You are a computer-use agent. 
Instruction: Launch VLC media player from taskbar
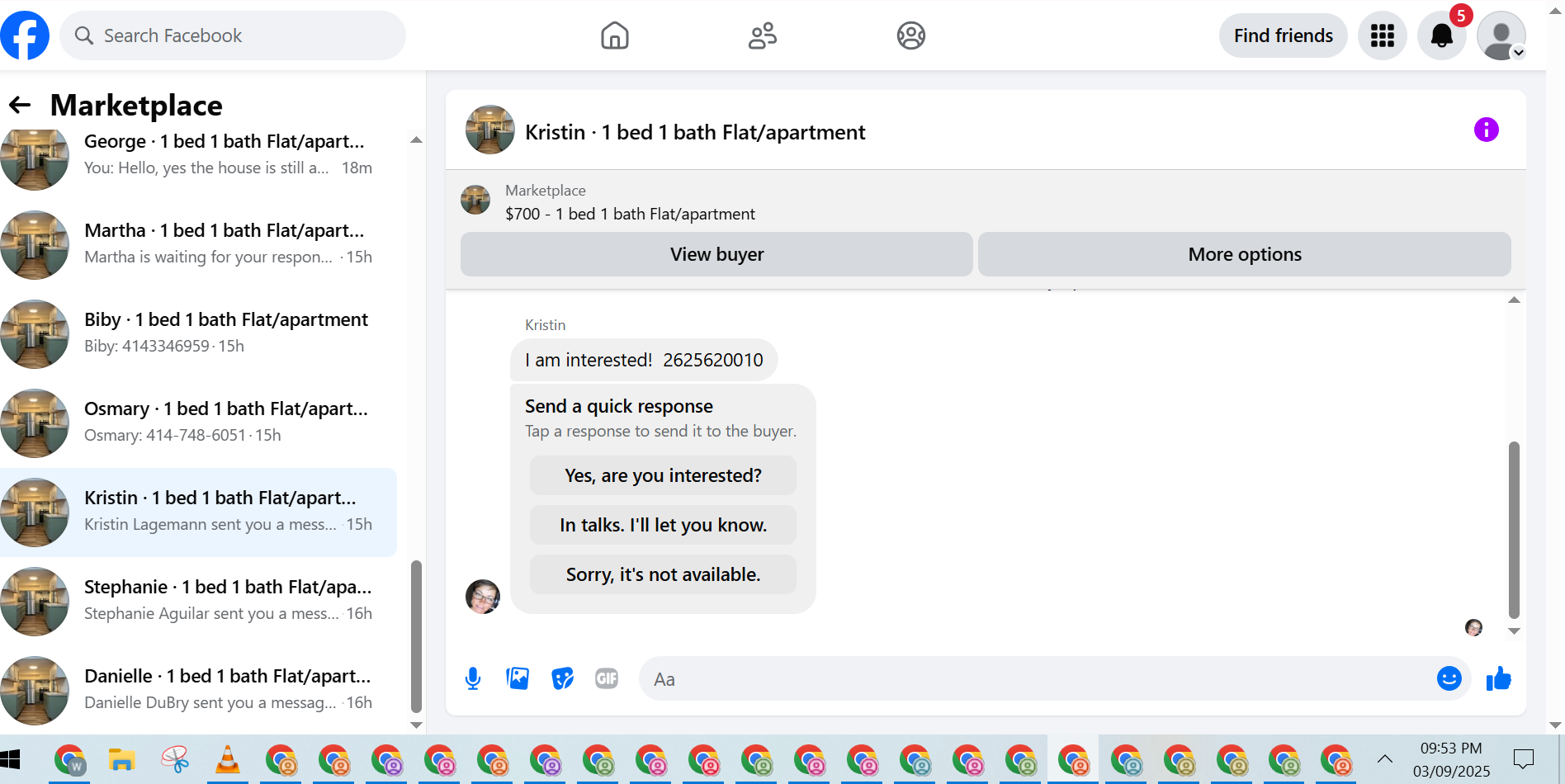[x=227, y=759]
